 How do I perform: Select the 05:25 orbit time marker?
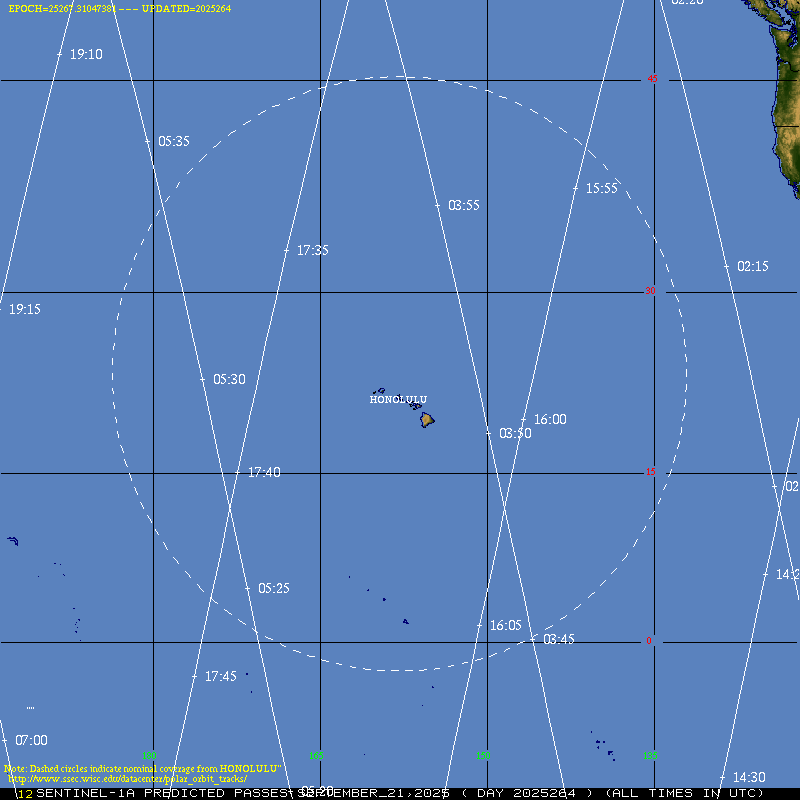(x=273, y=589)
